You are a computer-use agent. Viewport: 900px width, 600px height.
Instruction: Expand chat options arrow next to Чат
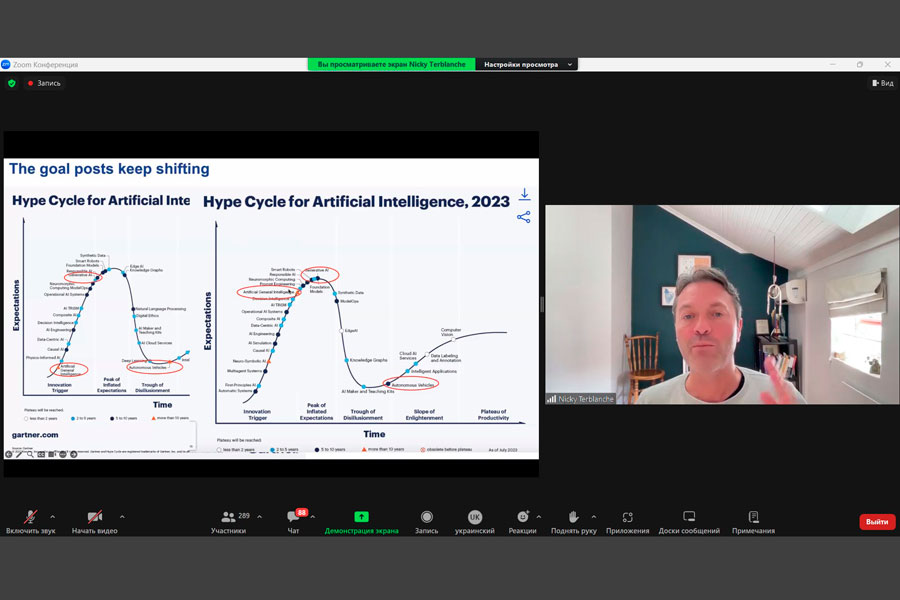click(313, 517)
